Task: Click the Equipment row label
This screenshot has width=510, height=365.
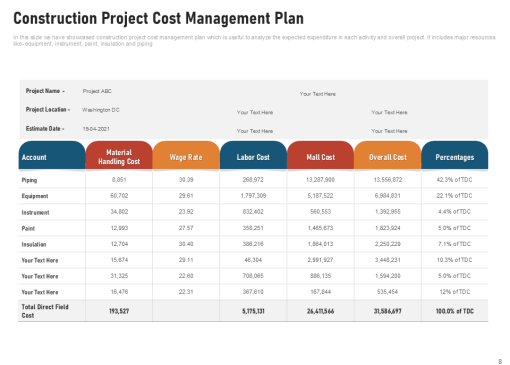Action: coord(35,196)
